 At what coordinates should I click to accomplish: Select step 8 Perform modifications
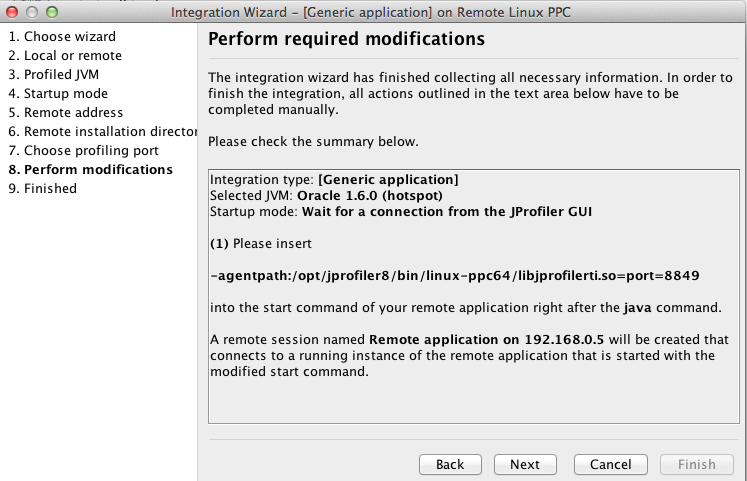(x=91, y=170)
